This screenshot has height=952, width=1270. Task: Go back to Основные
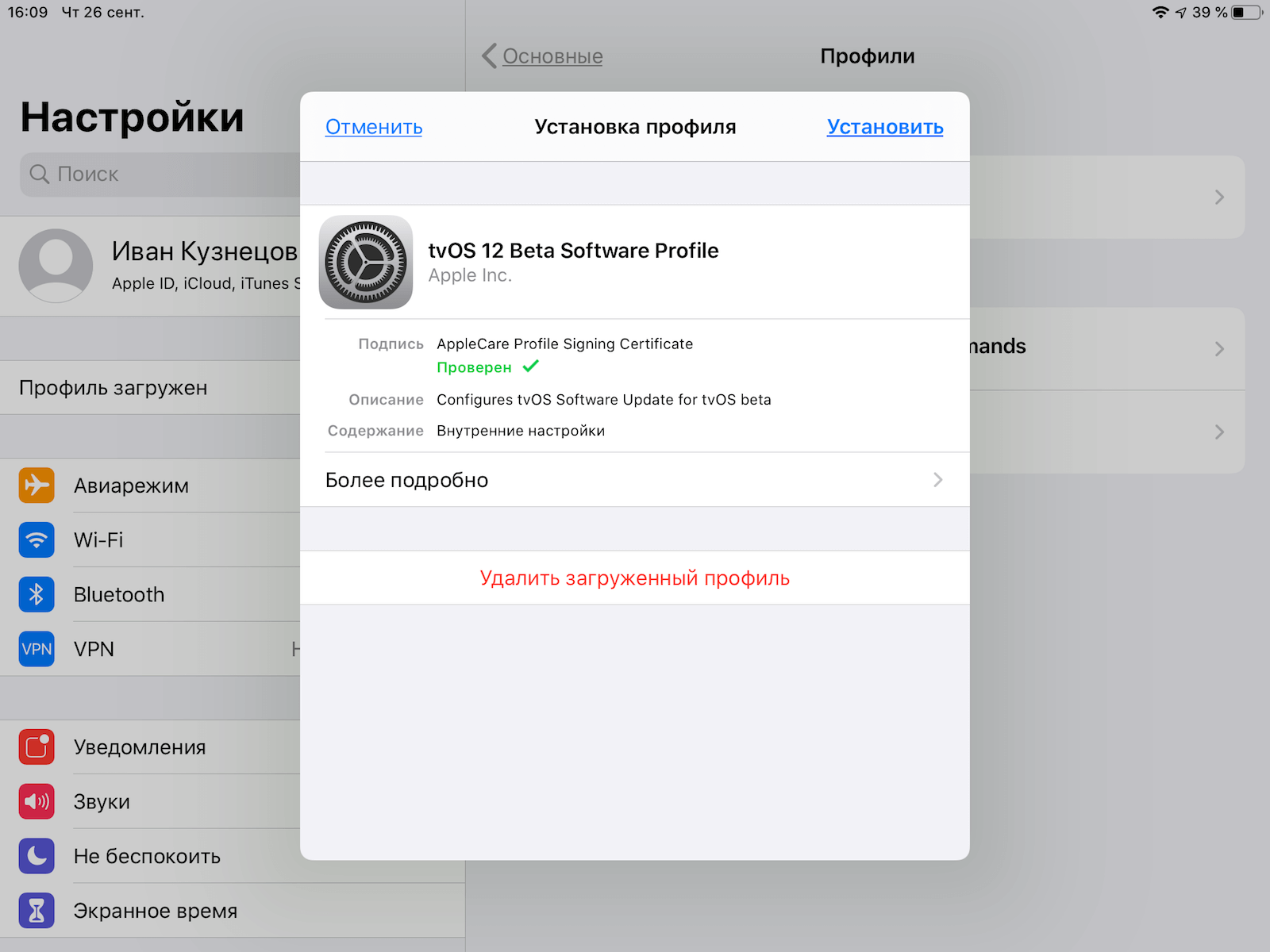pos(552,56)
